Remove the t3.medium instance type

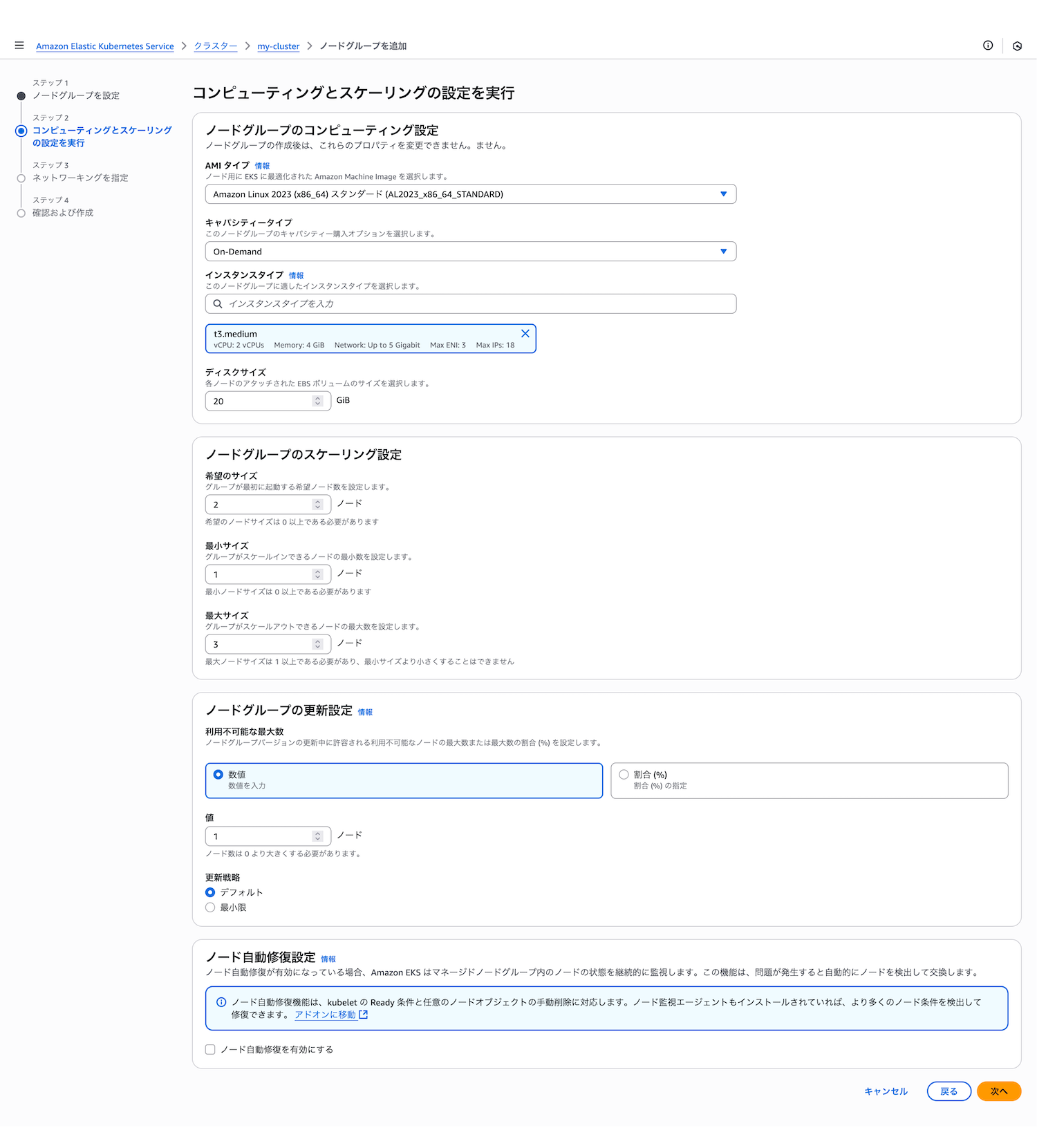[x=525, y=334]
